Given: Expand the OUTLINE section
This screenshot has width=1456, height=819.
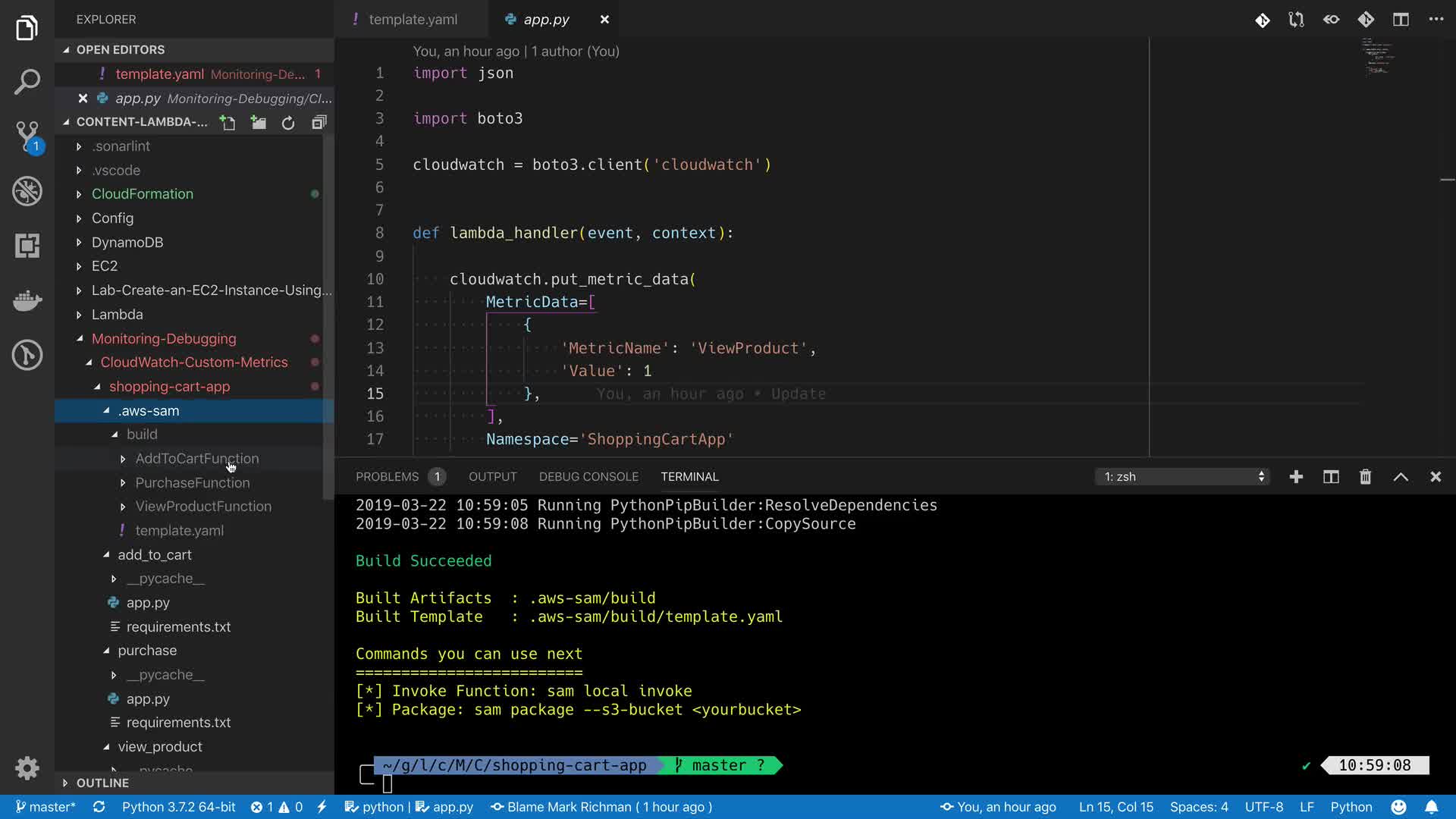Looking at the screenshot, I should (x=102, y=783).
